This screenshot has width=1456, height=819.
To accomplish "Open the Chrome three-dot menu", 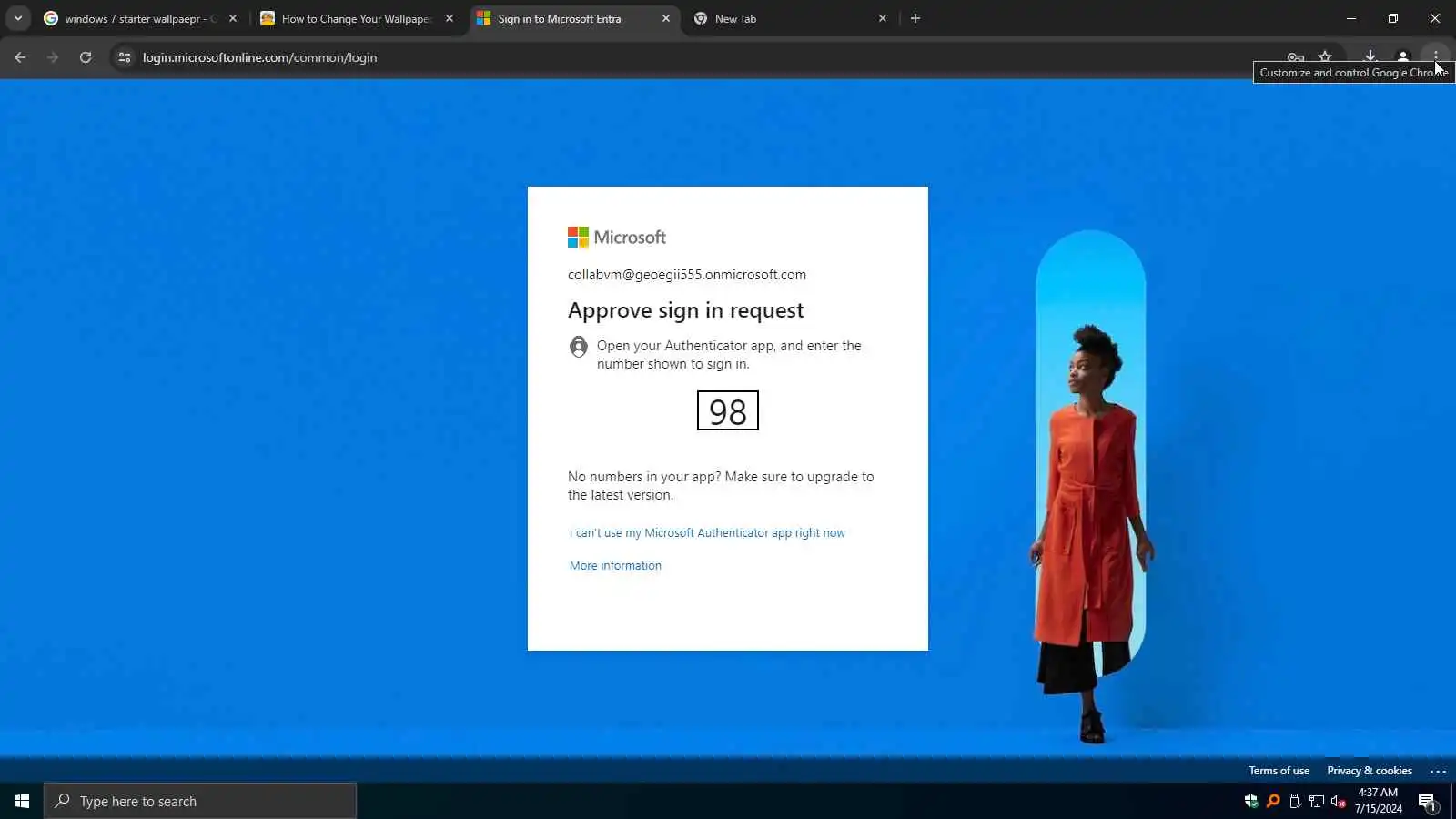I will 1436,57.
